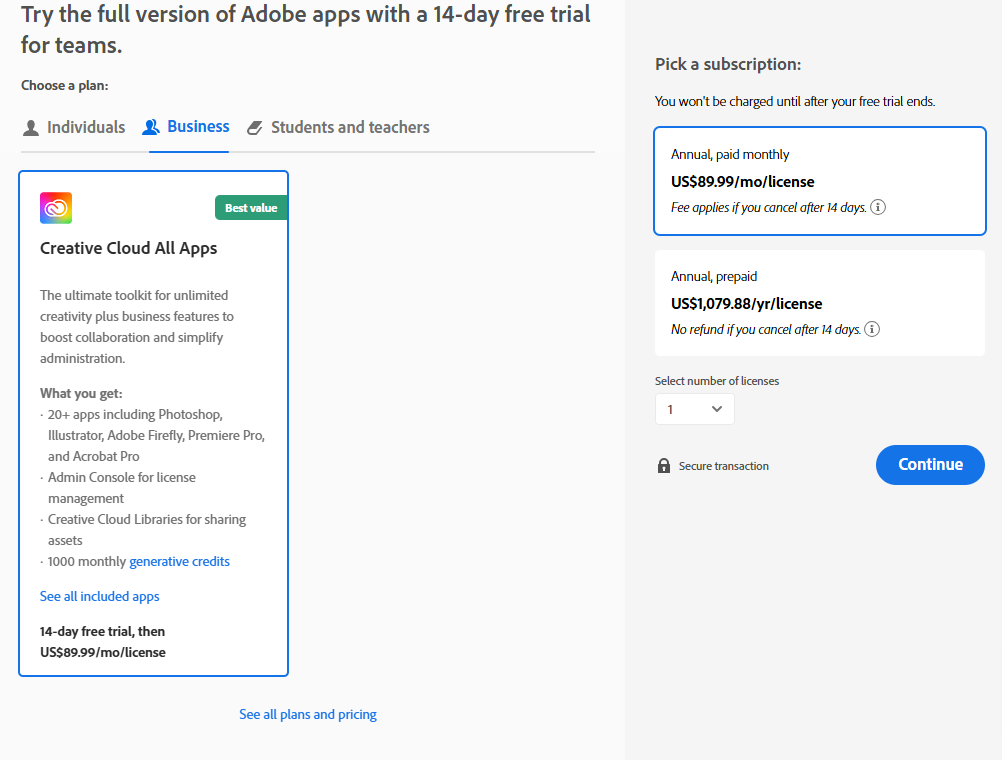Click You won't be charged notice text
The height and width of the screenshot is (760, 1002).
tap(795, 102)
